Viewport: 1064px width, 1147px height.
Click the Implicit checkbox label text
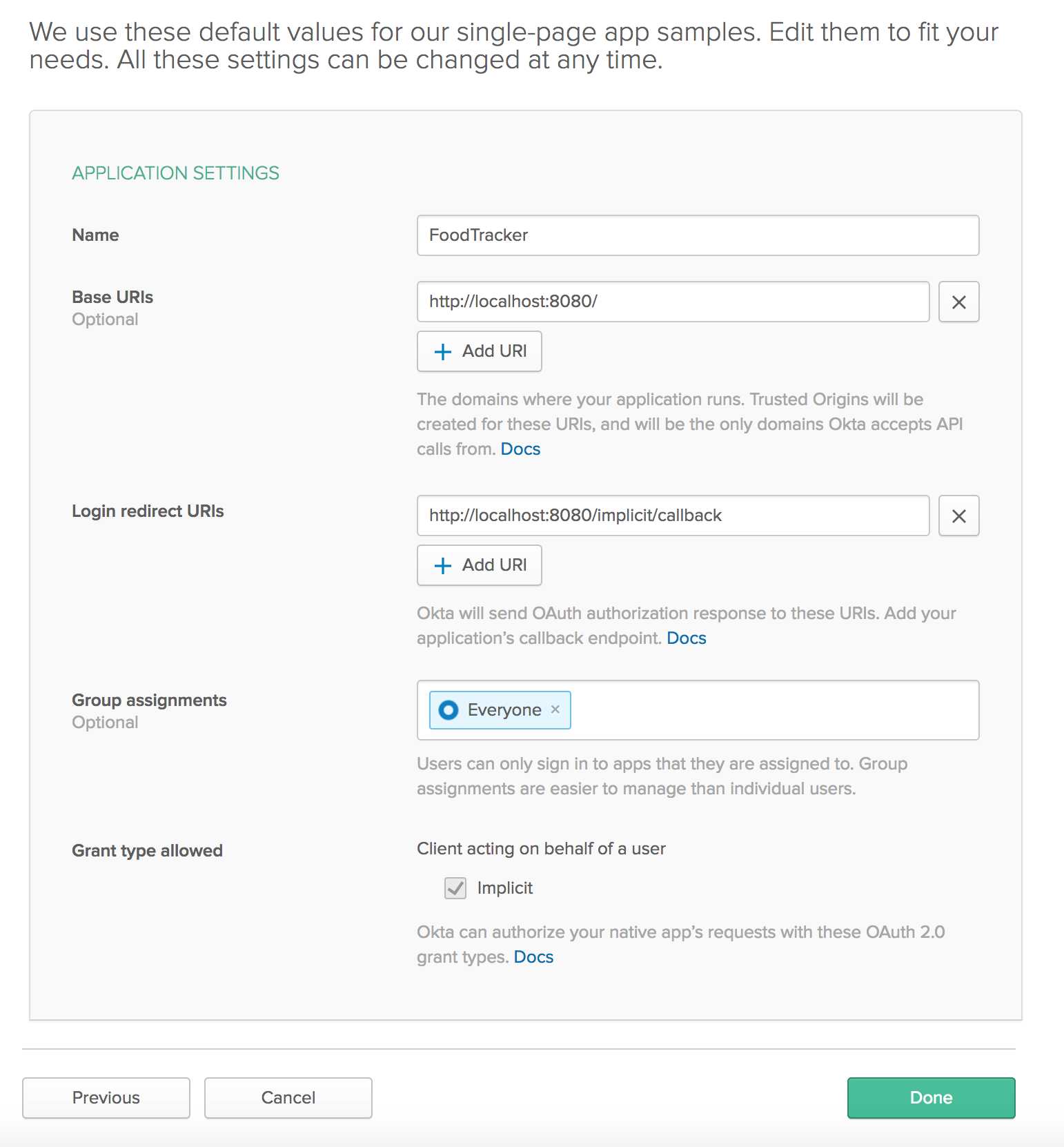click(x=504, y=888)
